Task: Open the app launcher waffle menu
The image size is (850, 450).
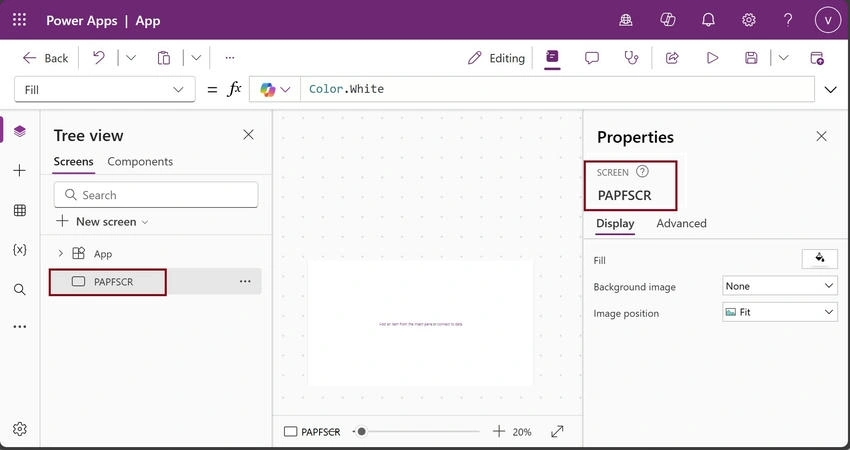Action: point(20,21)
